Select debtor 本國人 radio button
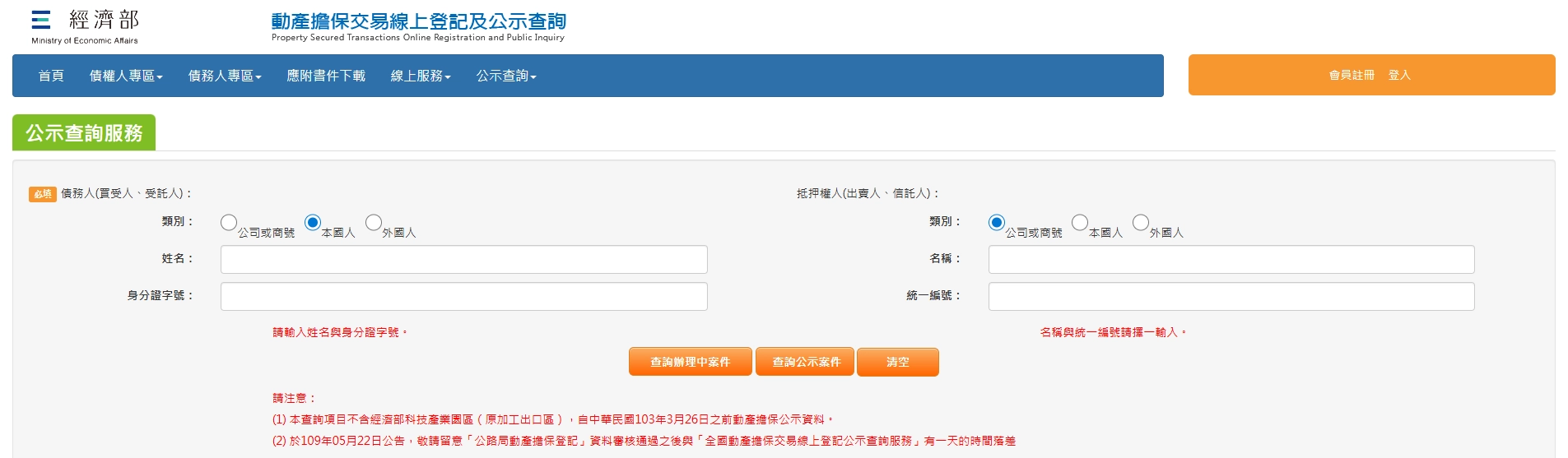 [313, 223]
